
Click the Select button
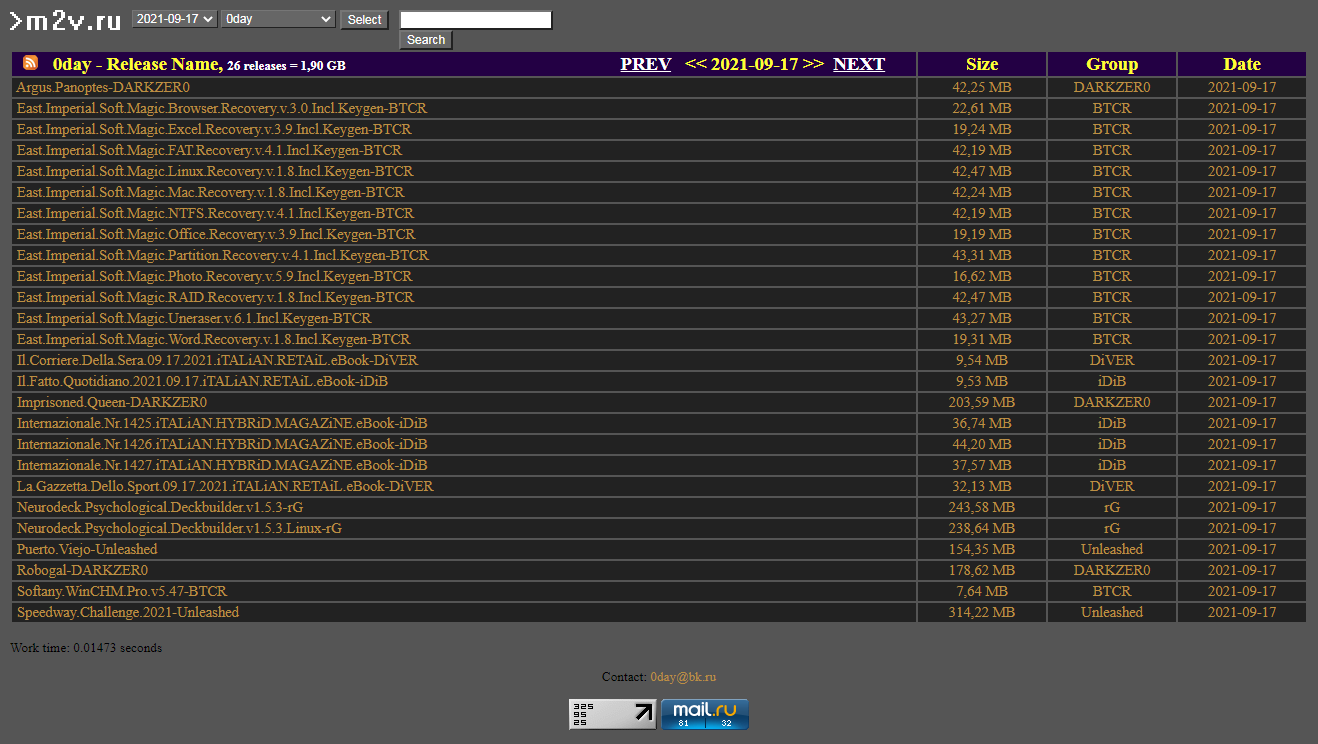coord(364,20)
